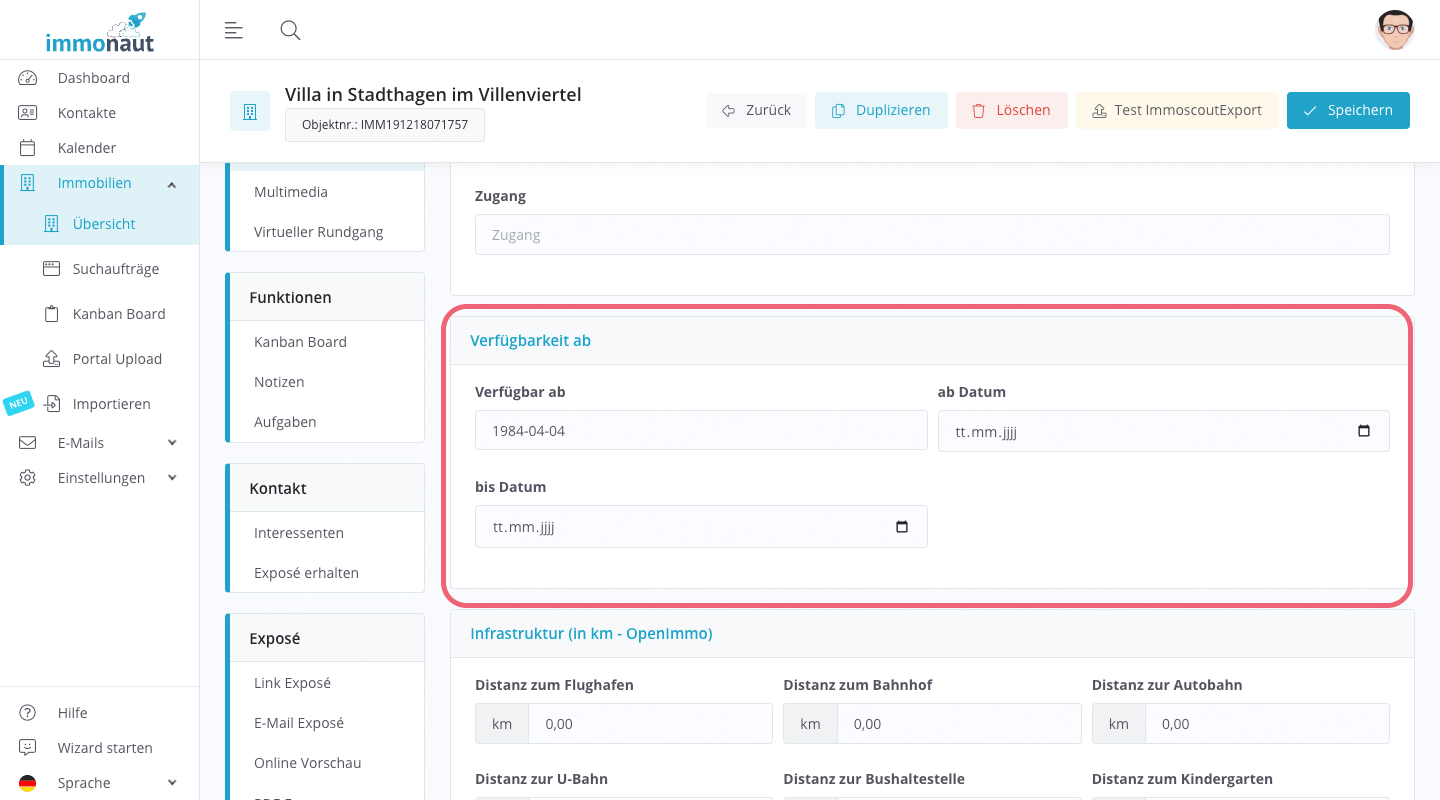Open Suchaufträge in the sidebar

tap(115, 269)
